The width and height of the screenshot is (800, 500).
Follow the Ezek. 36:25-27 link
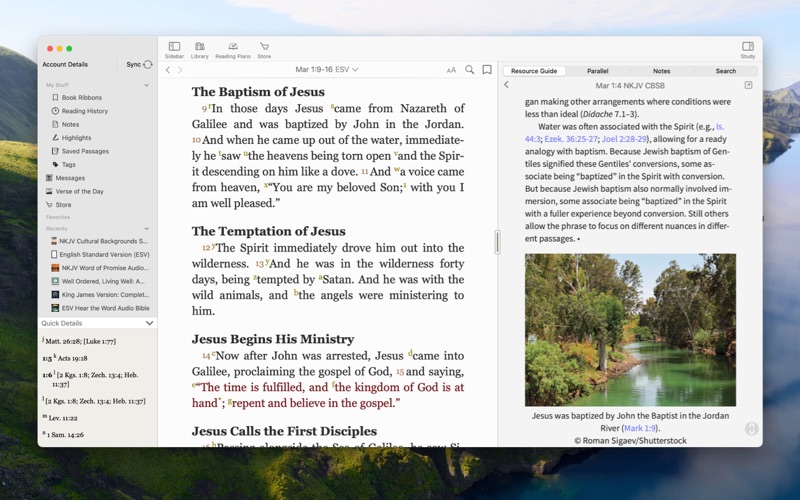click(571, 139)
